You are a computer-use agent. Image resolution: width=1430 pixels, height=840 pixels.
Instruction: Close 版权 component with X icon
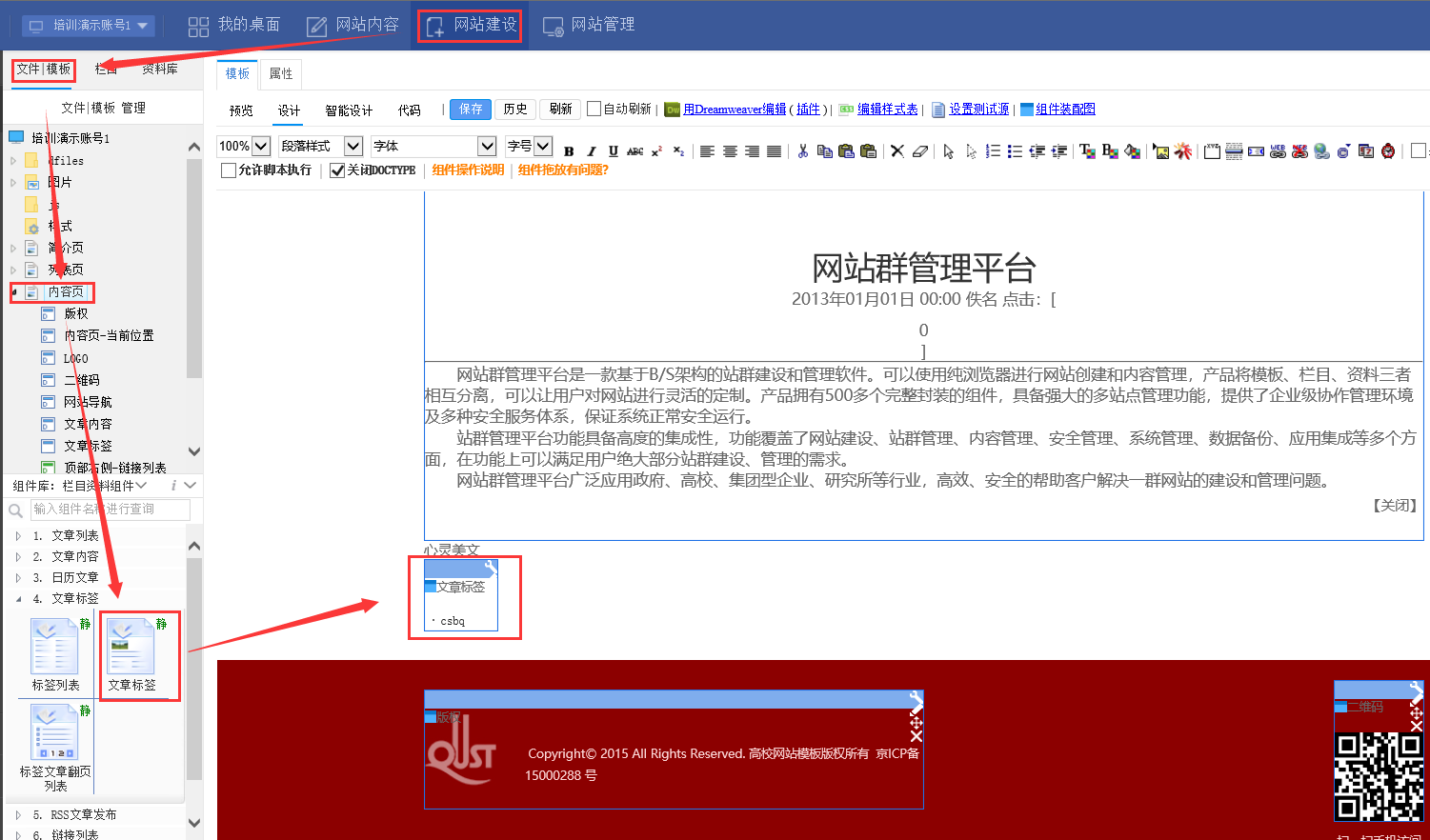tap(916, 736)
